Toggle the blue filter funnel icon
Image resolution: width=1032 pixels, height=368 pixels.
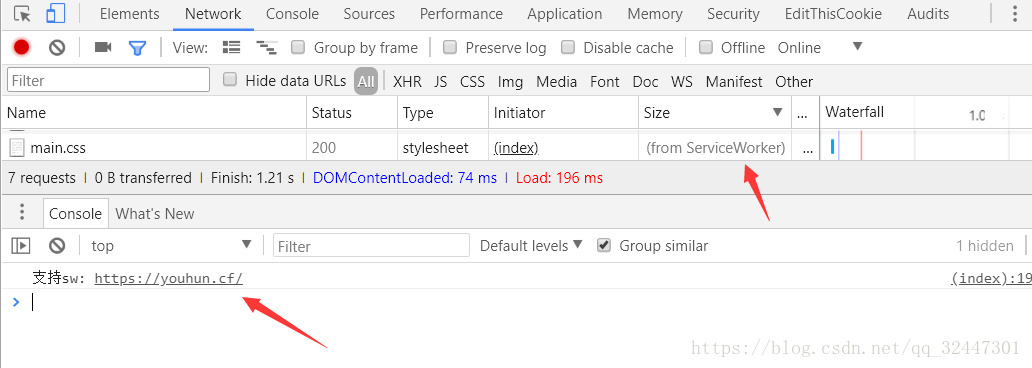[137, 48]
